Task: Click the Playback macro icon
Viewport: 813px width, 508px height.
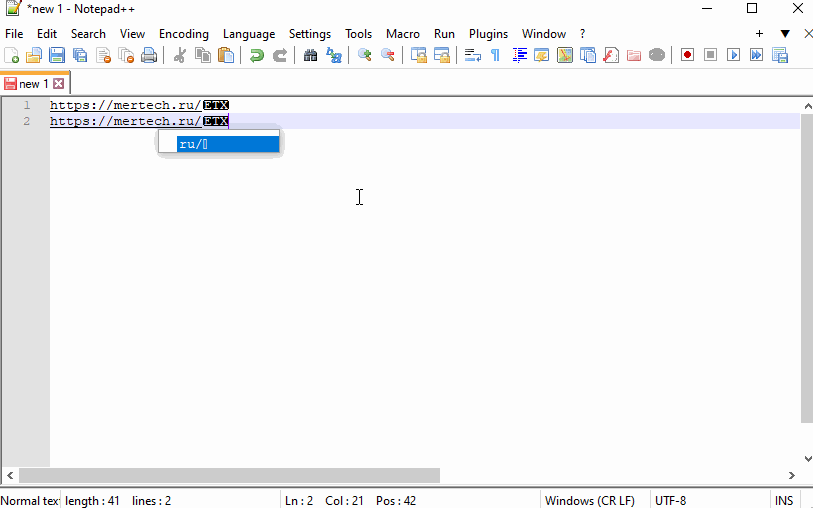Action: coord(733,56)
